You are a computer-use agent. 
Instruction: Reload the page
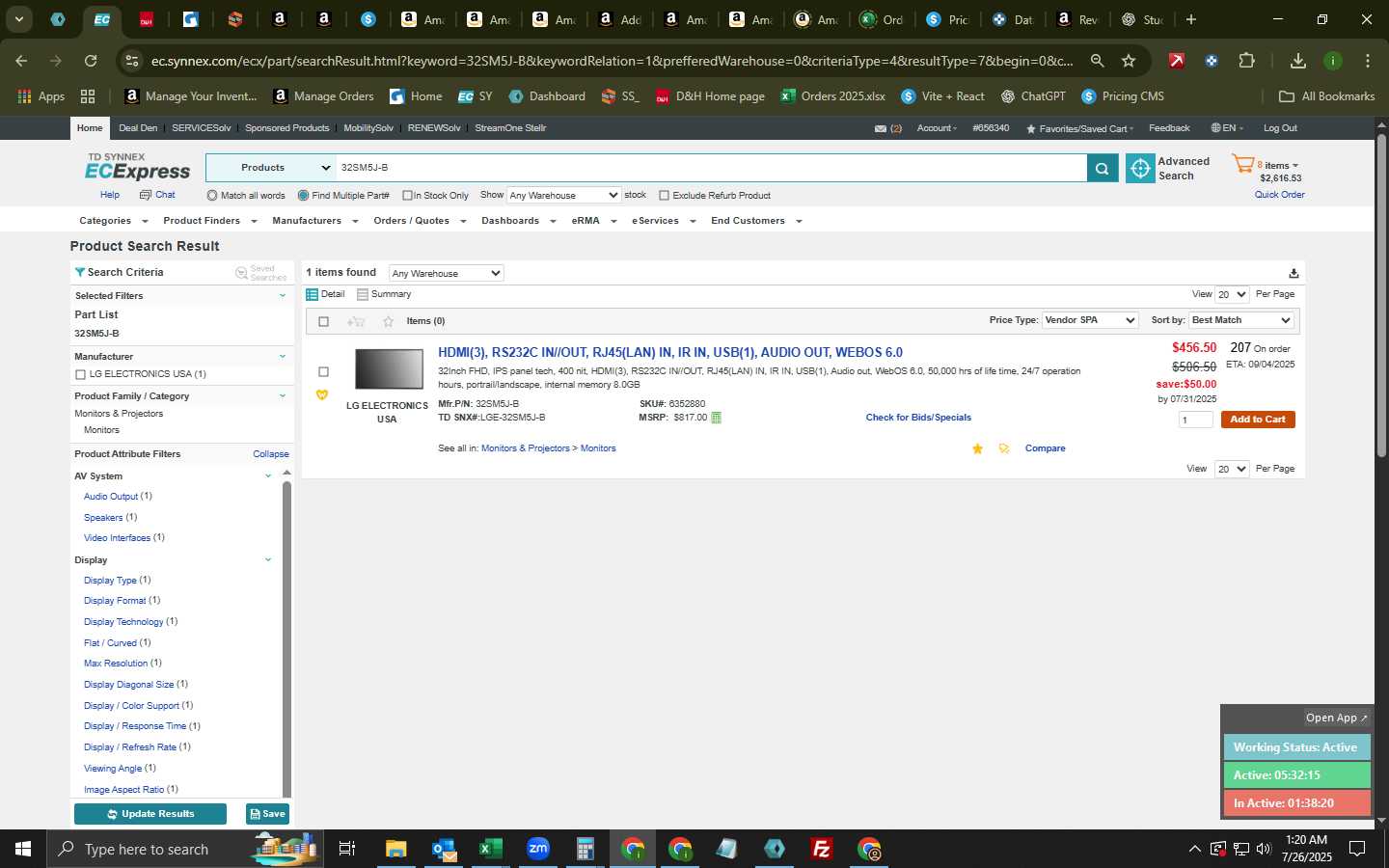tap(91, 61)
